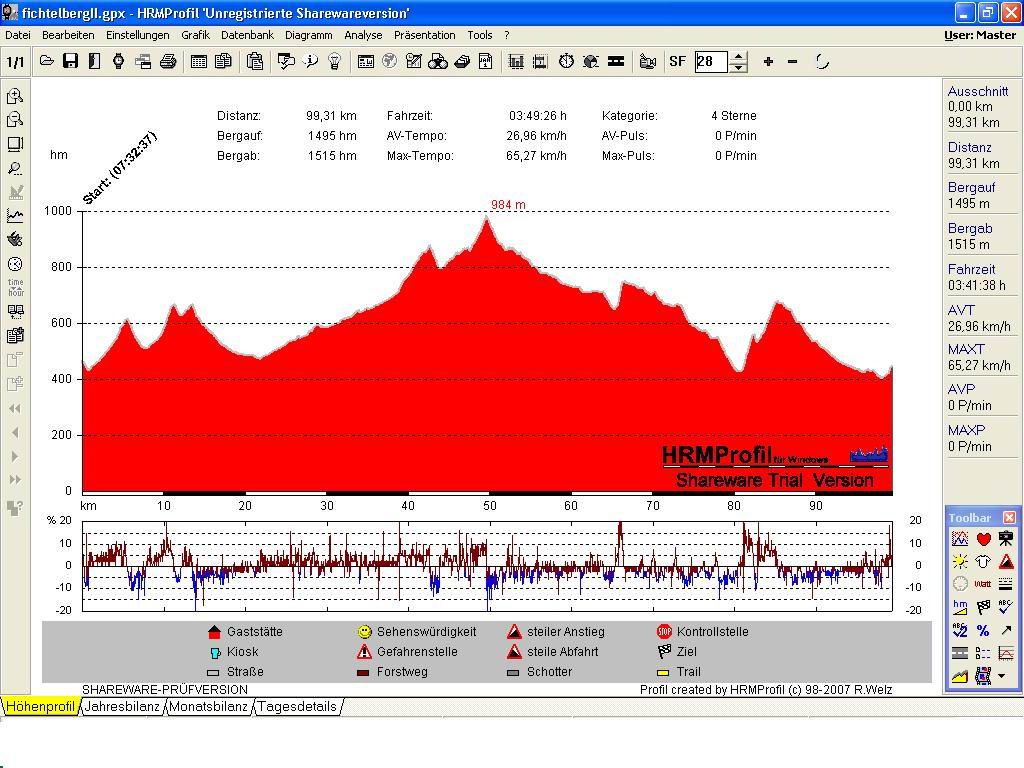
Task: Click the SF smoothing factor input field
Action: click(x=711, y=61)
